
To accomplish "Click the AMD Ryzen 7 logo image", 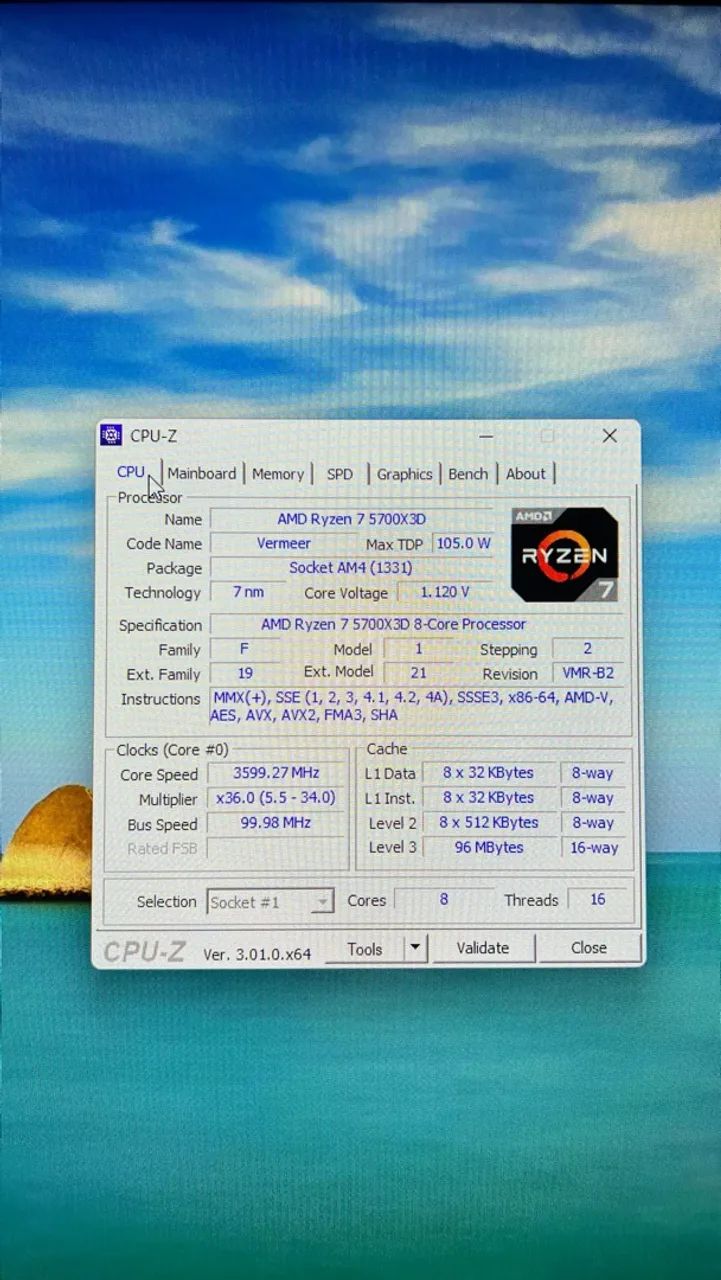I will click(x=565, y=555).
